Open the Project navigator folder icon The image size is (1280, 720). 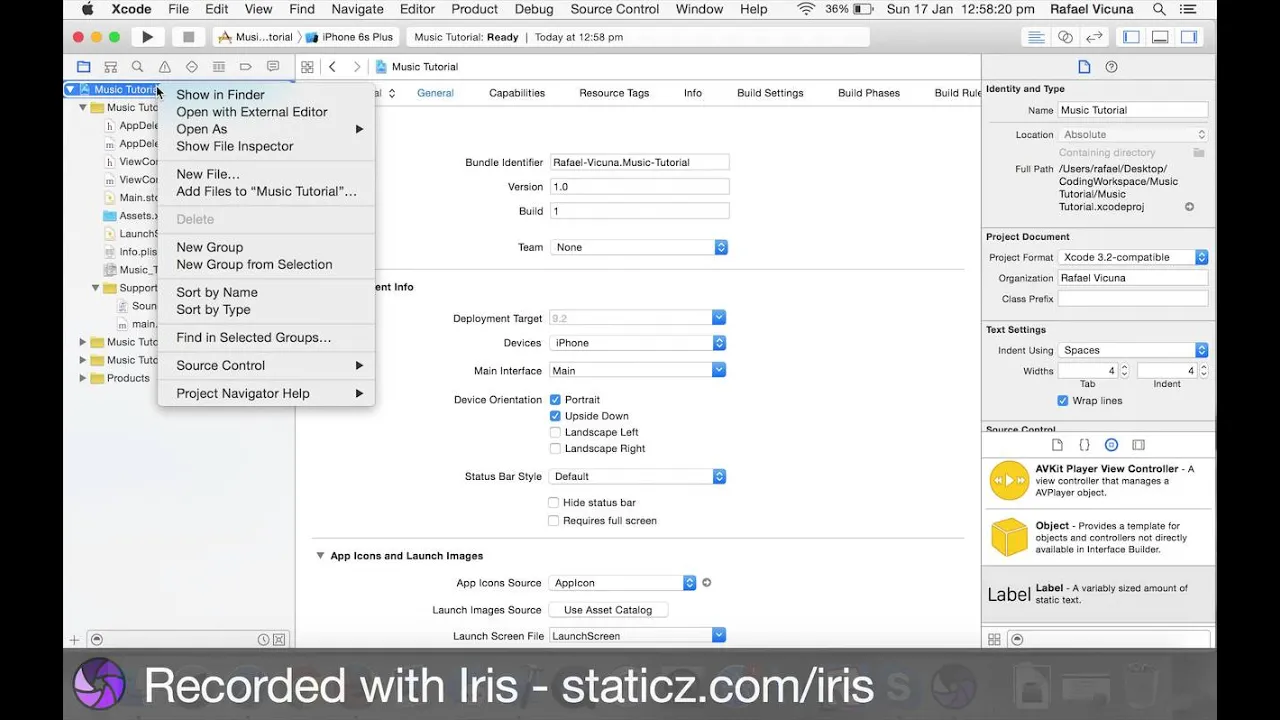(84, 67)
